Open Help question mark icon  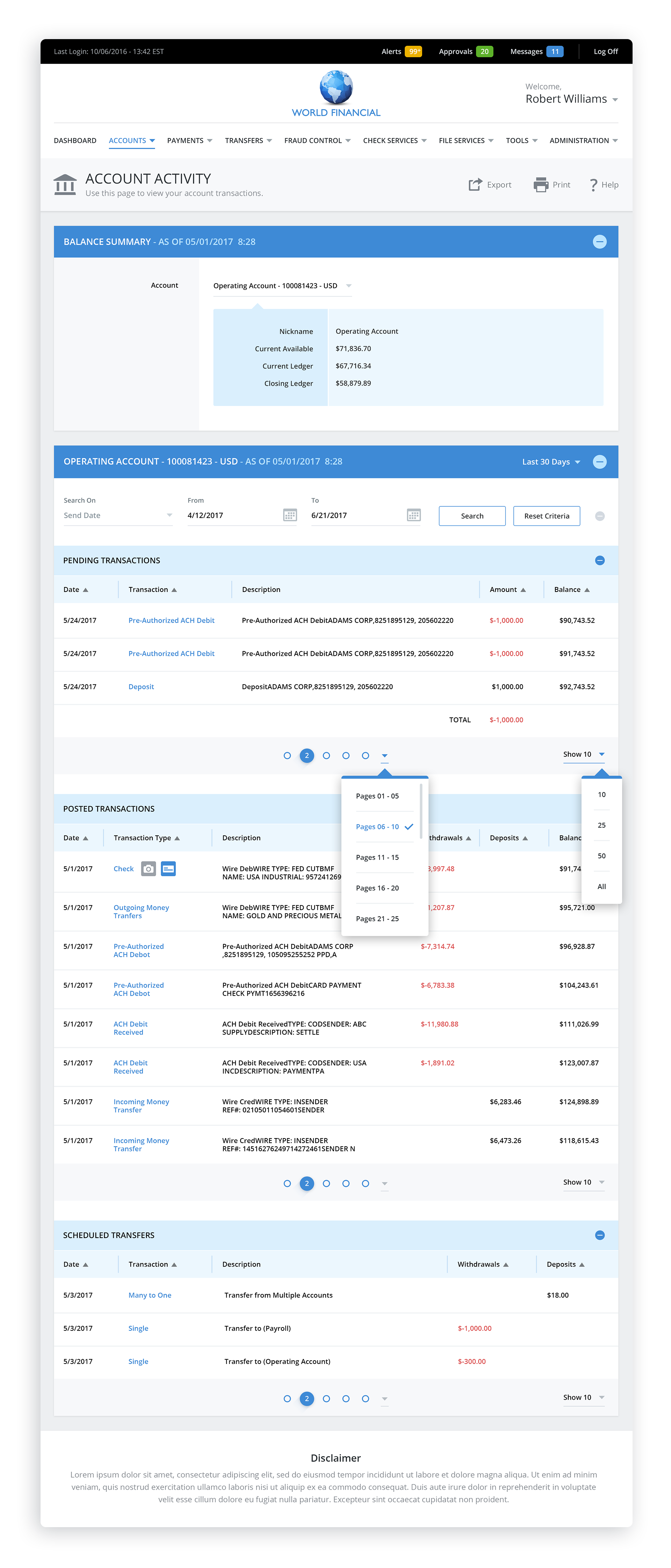593,184
